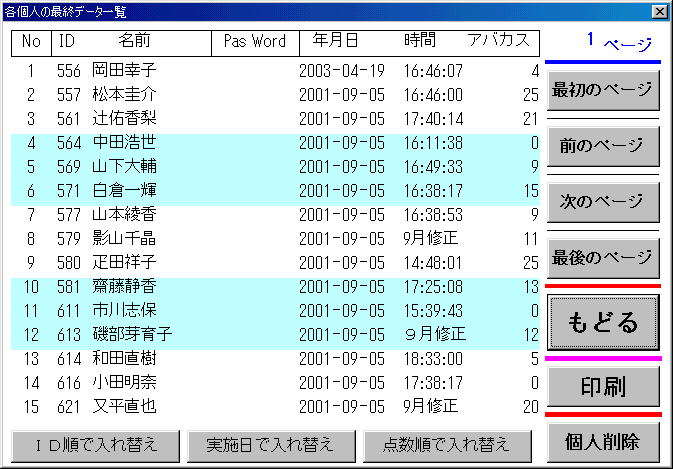This screenshot has height=469, width=673.
Task: Return with the もどる button
Action: click(x=603, y=322)
